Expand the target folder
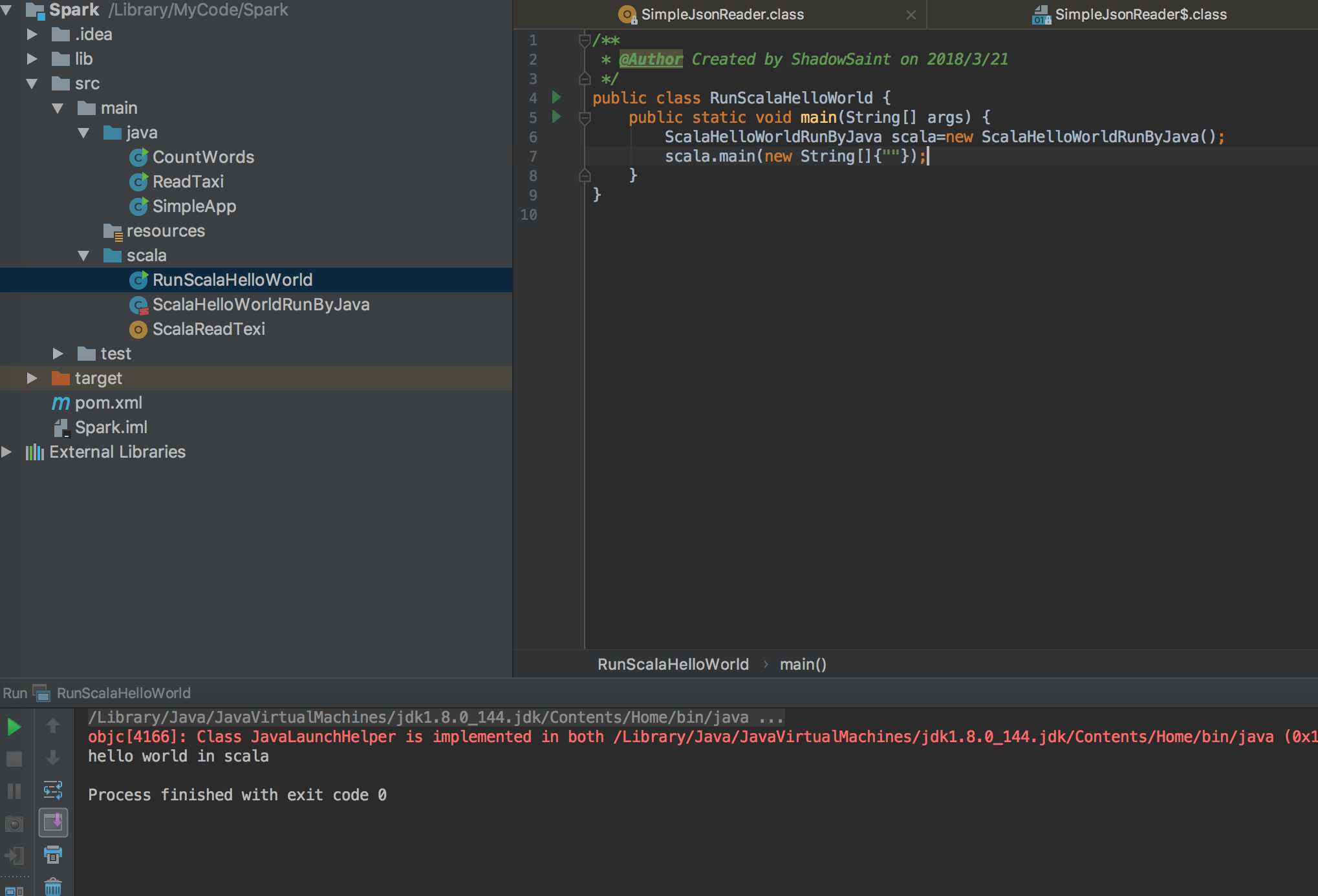This screenshot has width=1318, height=896. (x=32, y=378)
